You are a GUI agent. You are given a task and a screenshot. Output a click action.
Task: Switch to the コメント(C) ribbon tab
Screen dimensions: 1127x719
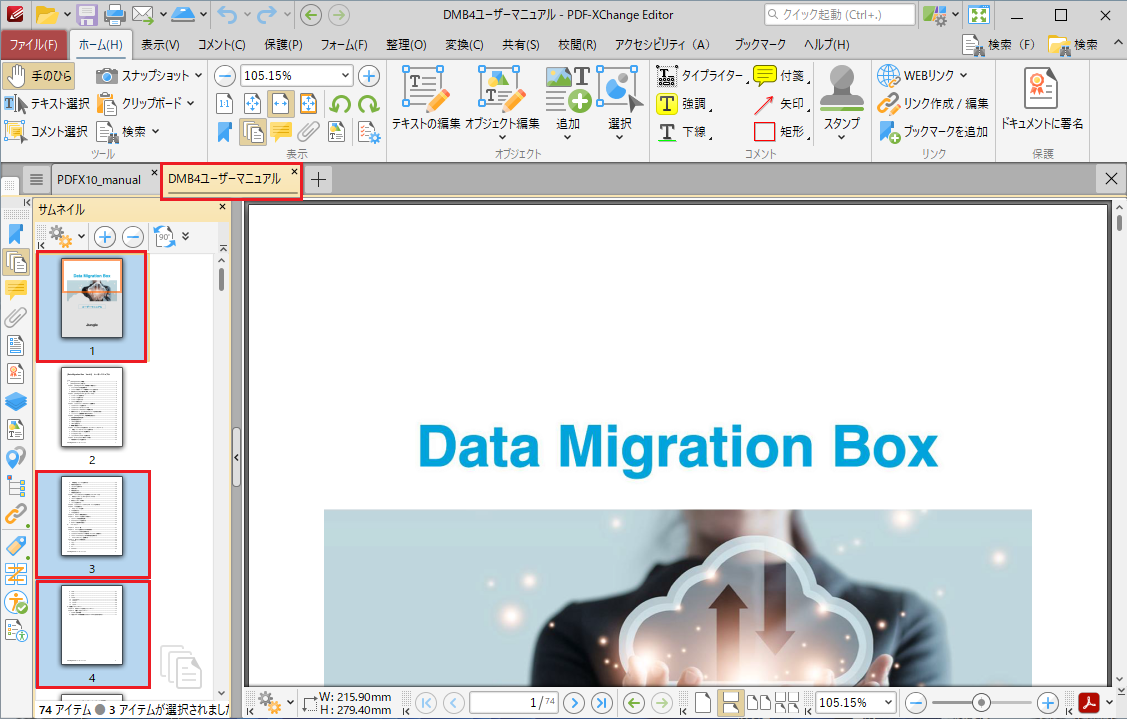point(221,45)
